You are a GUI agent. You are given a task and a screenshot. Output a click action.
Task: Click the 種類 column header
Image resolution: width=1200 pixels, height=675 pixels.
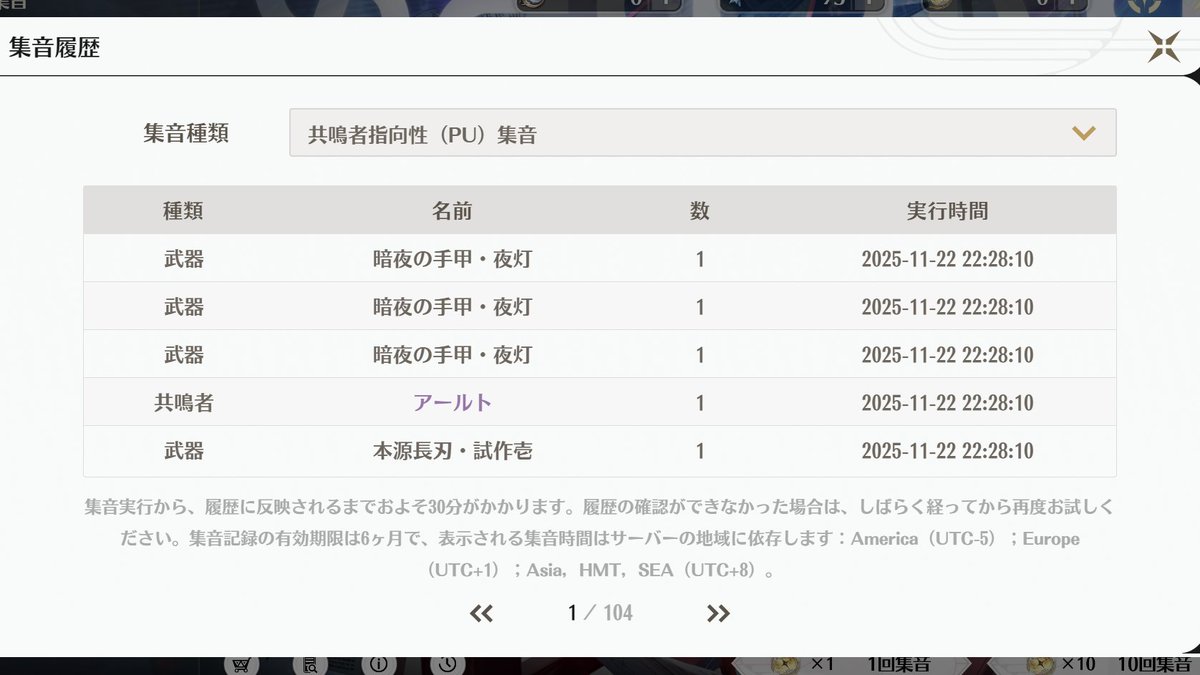point(183,211)
